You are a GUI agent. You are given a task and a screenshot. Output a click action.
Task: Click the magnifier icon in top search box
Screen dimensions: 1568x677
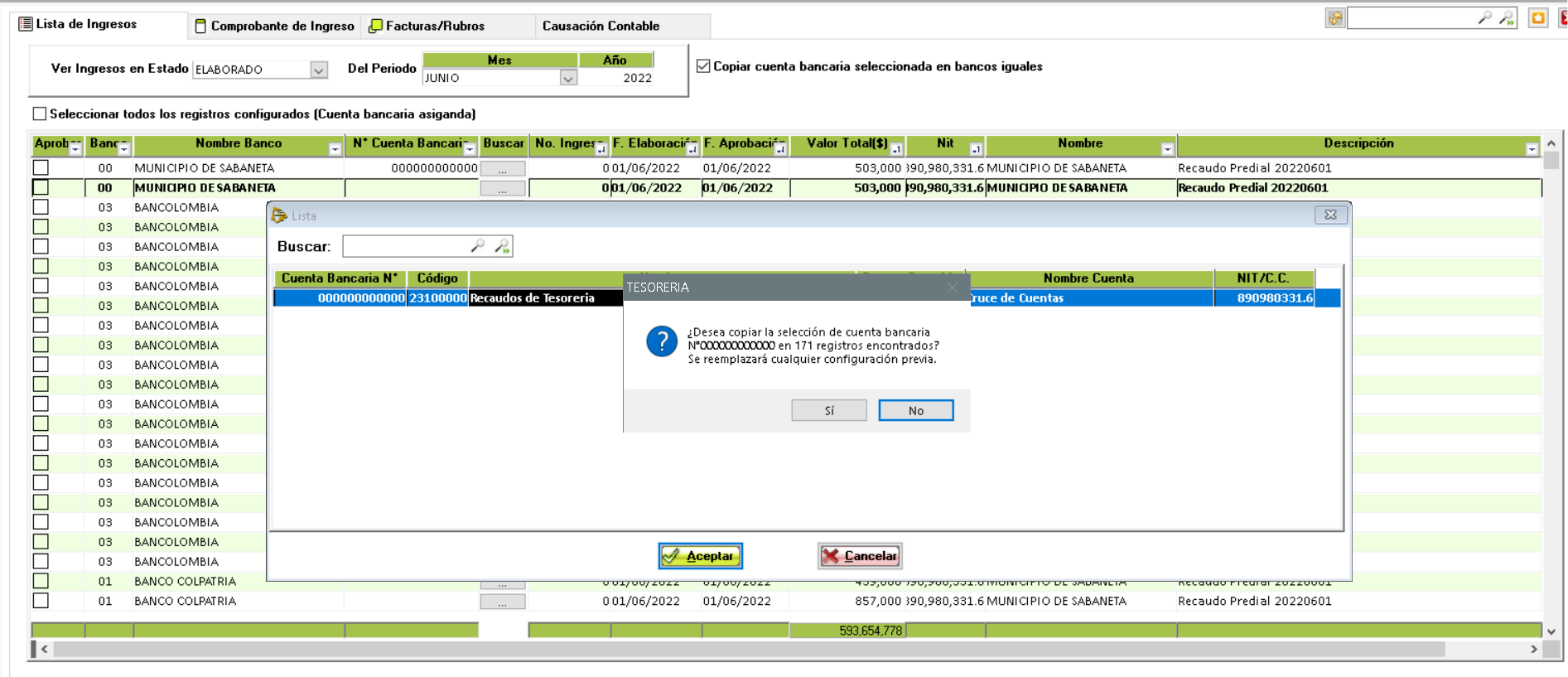click(1484, 18)
